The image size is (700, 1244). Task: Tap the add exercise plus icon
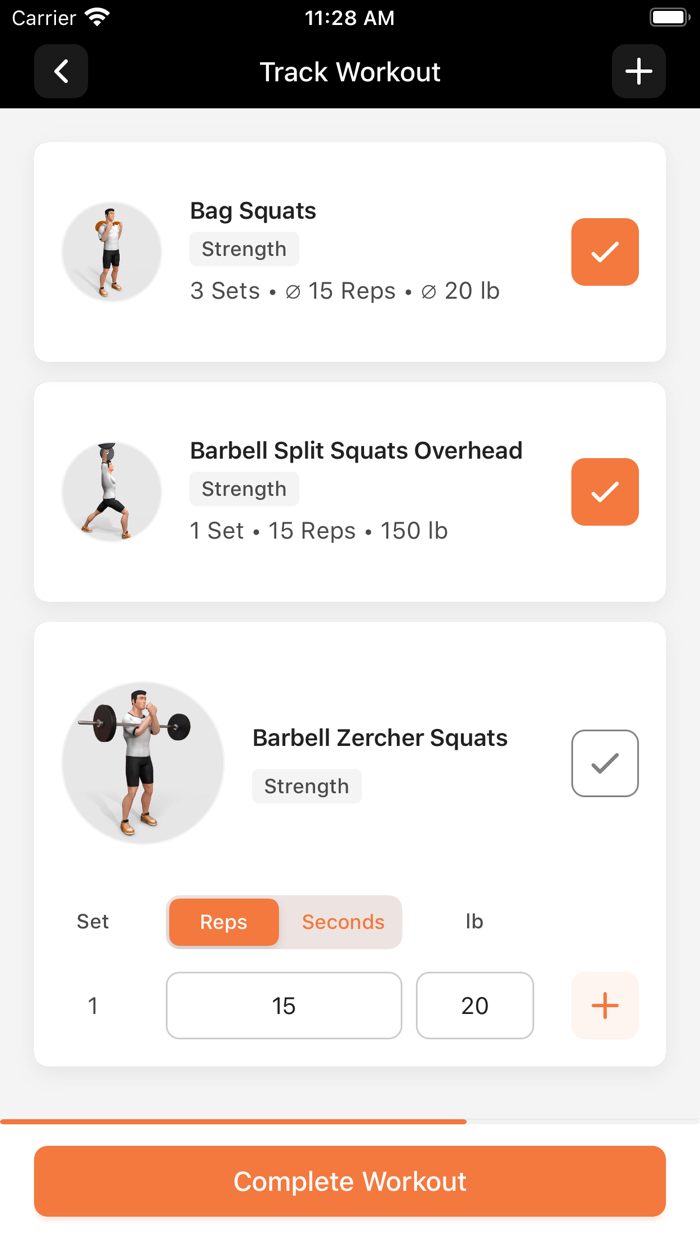click(638, 71)
